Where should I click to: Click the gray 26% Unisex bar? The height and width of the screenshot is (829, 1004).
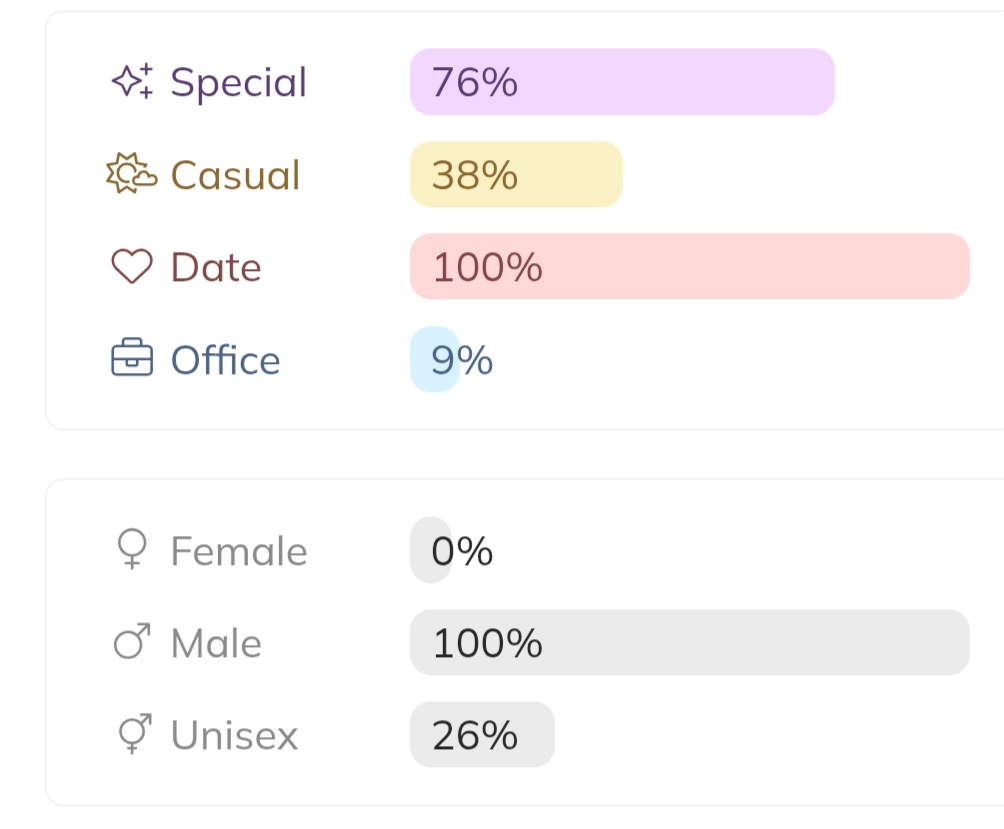(x=482, y=735)
